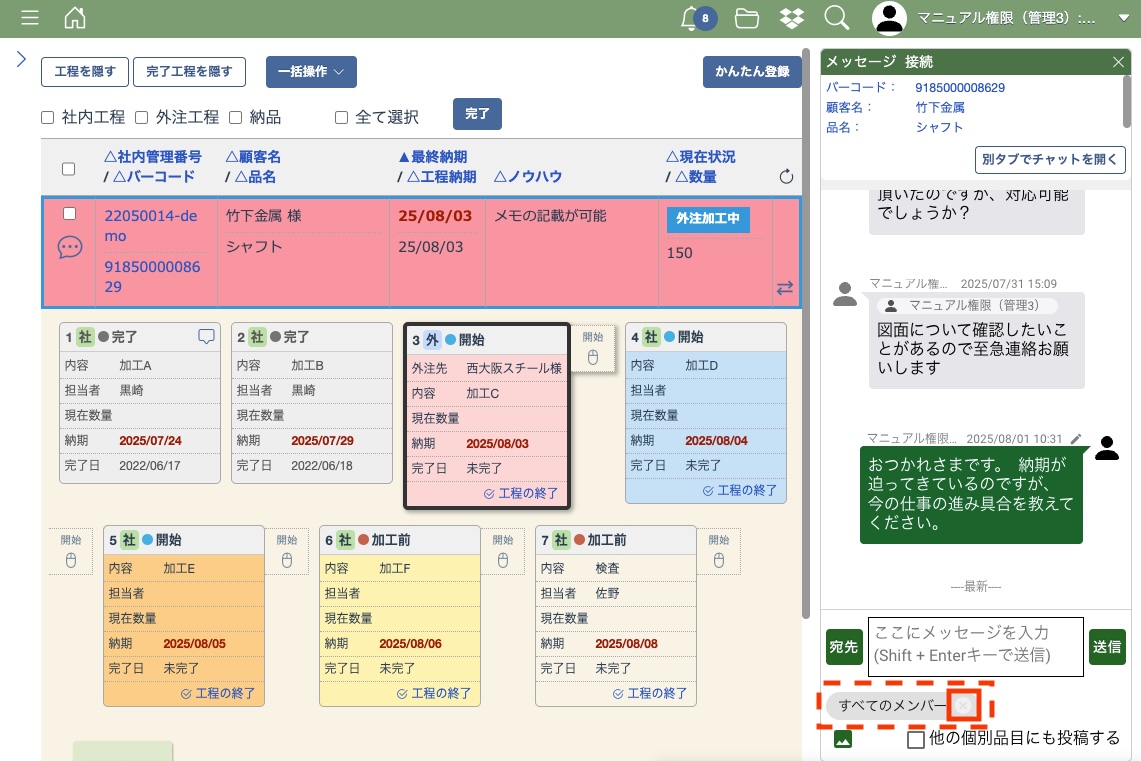Open the hamburger menu
This screenshot has width=1141, height=761.
tap(30, 18)
